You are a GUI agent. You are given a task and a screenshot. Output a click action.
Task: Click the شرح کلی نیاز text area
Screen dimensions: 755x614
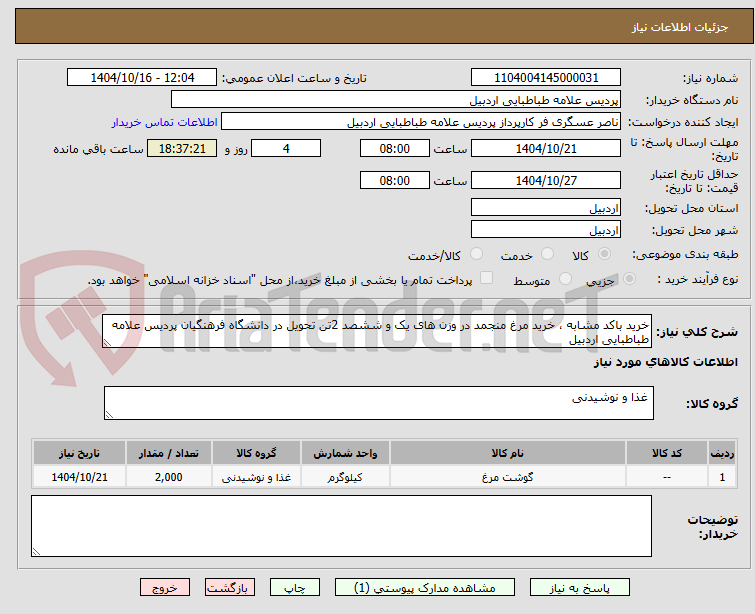(377, 331)
